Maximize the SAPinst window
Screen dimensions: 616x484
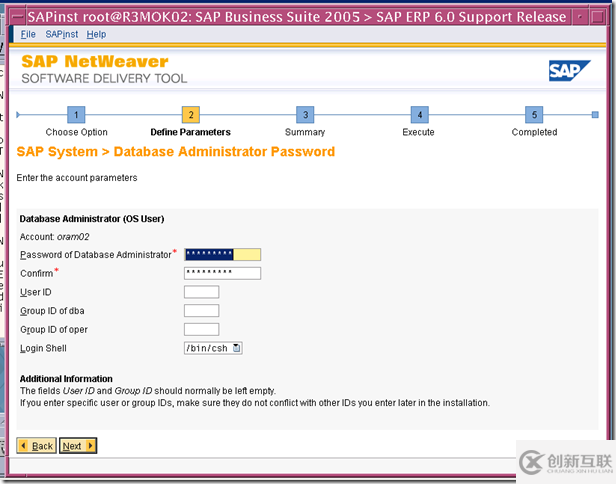[597, 17]
